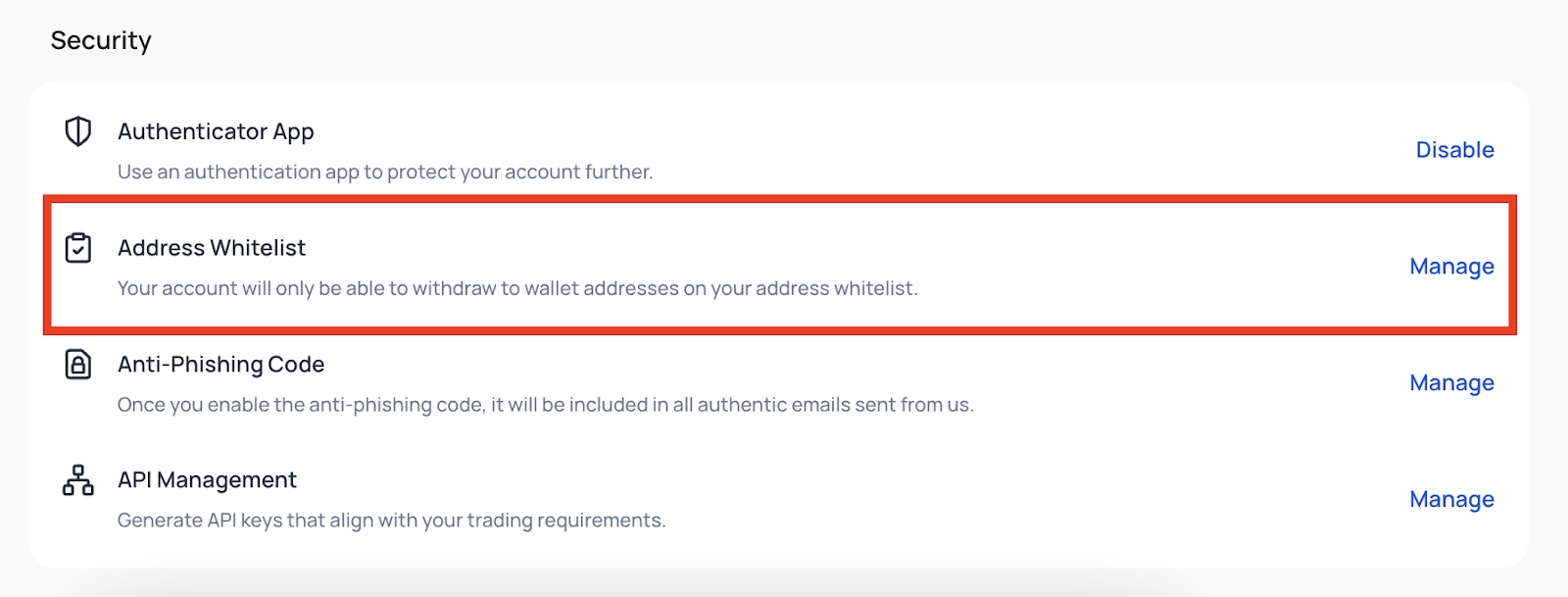Select the Address Whitelist section title
1568x597 pixels.
pyautogui.click(x=212, y=248)
